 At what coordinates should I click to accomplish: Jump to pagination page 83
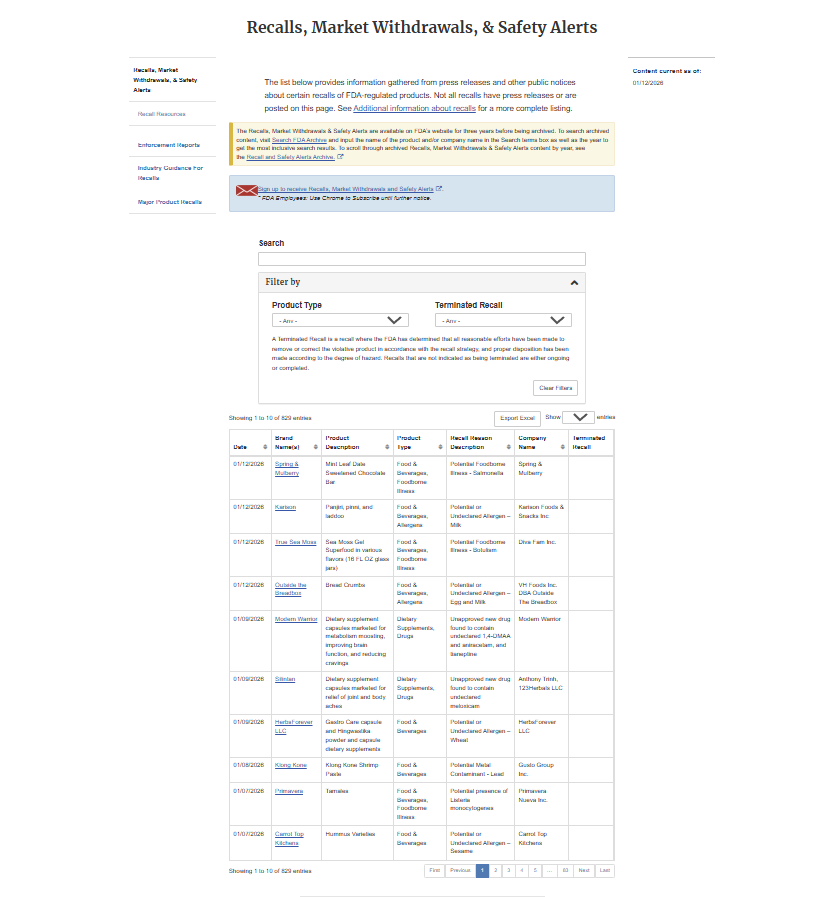pyautogui.click(x=565, y=871)
